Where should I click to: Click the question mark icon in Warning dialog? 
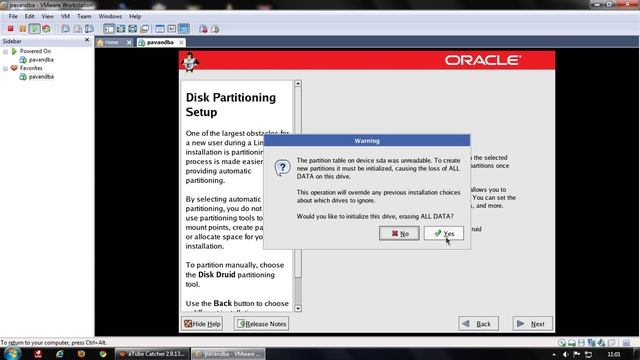[282, 167]
